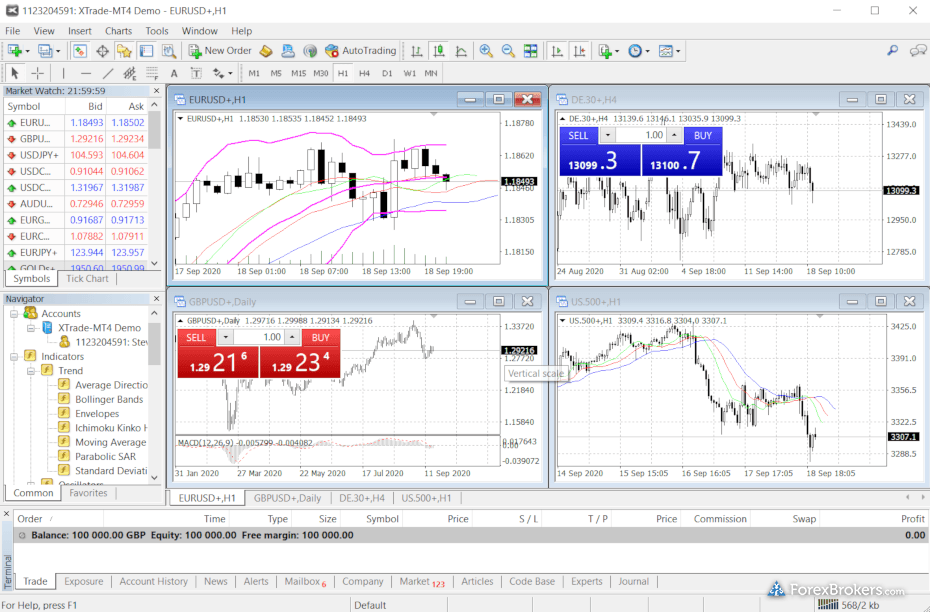
Task: Toggle the Terminal window icon
Action: coord(146,51)
